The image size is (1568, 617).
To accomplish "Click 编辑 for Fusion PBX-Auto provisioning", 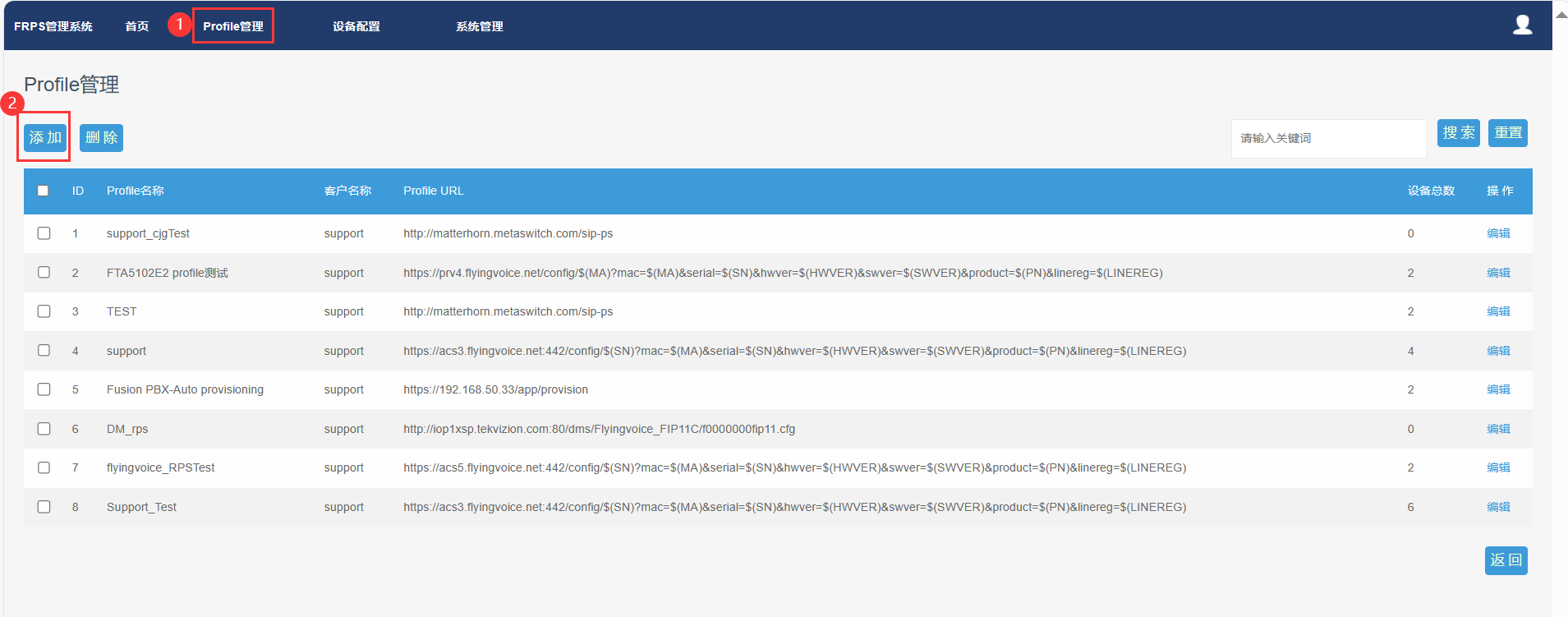I will (1498, 389).
